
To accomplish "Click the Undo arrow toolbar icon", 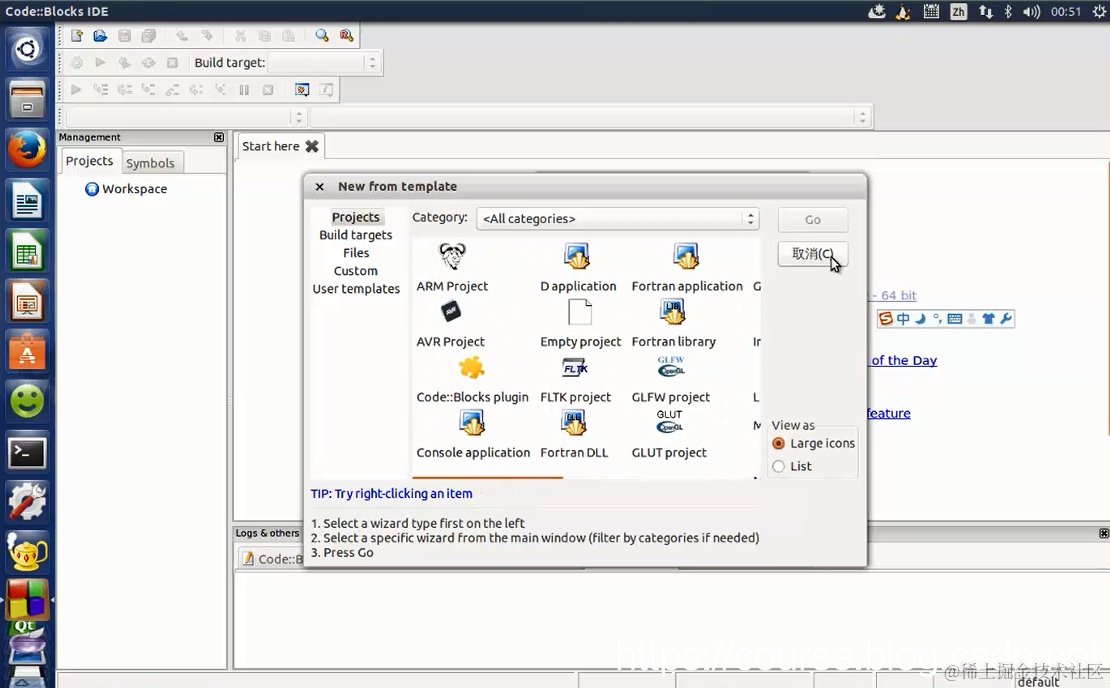I will pyautogui.click(x=182, y=35).
